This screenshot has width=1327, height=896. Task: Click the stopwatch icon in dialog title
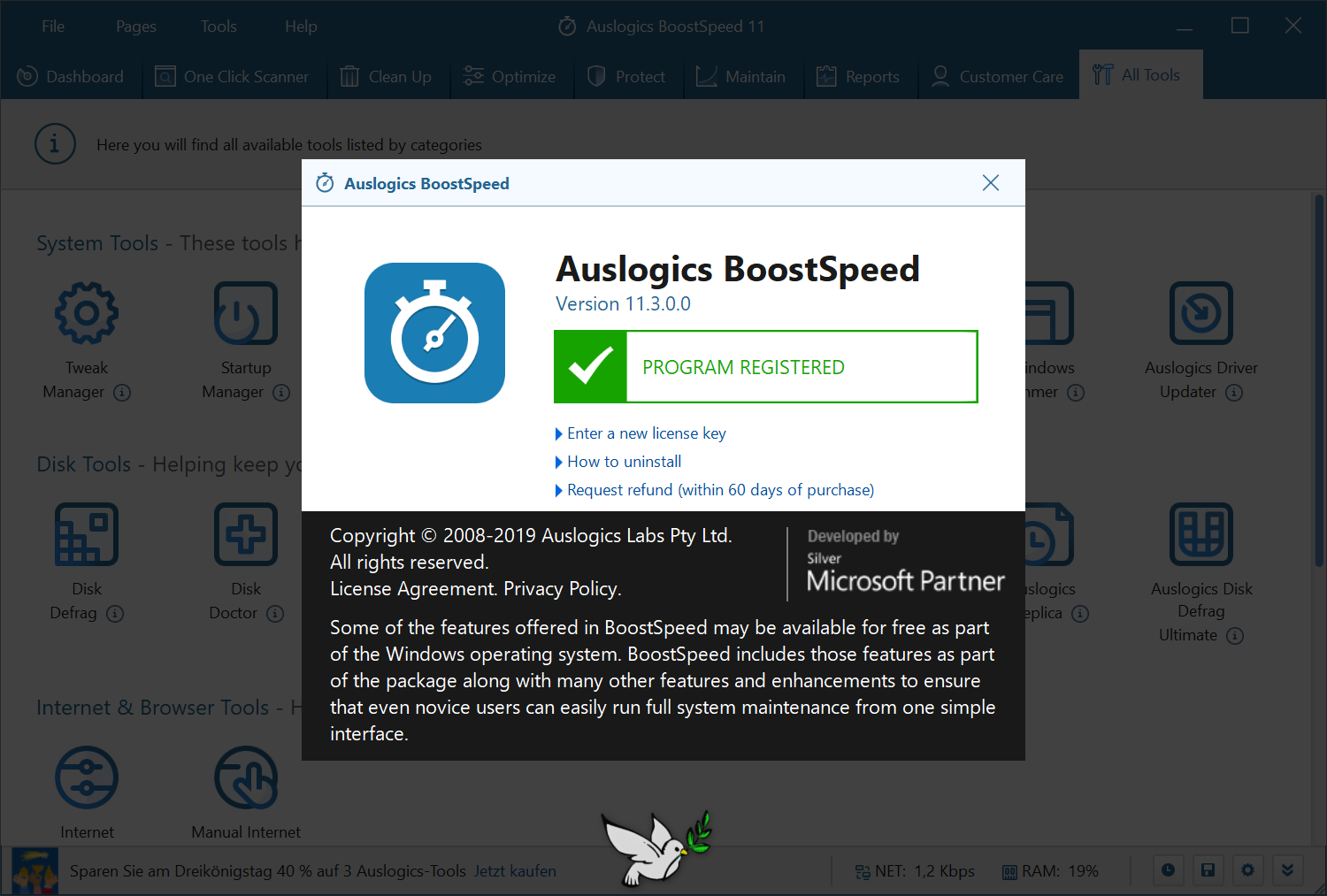click(x=325, y=183)
